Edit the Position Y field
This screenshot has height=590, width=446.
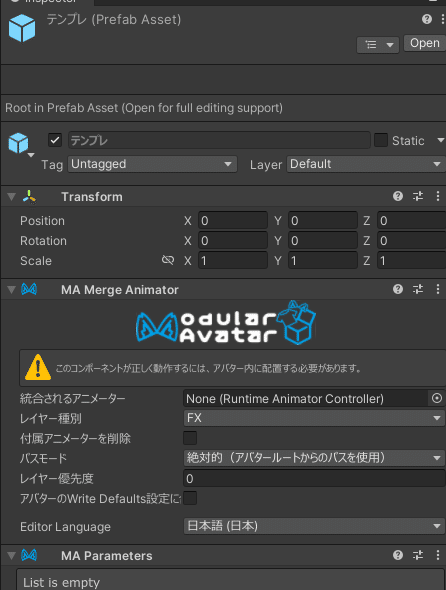point(323,220)
